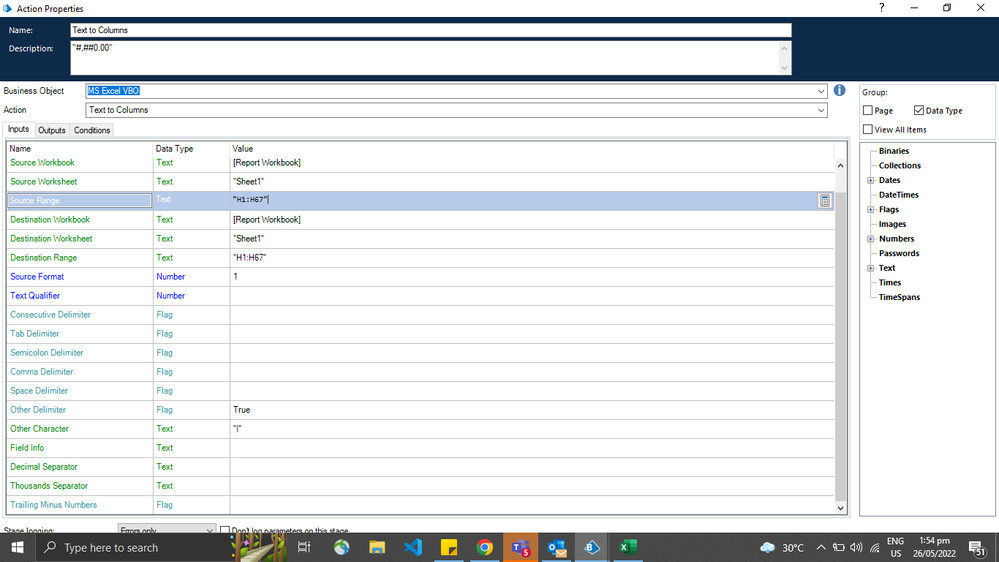Select Passwords in data item tree
Viewport: 999px width, 562px height.
(x=899, y=254)
